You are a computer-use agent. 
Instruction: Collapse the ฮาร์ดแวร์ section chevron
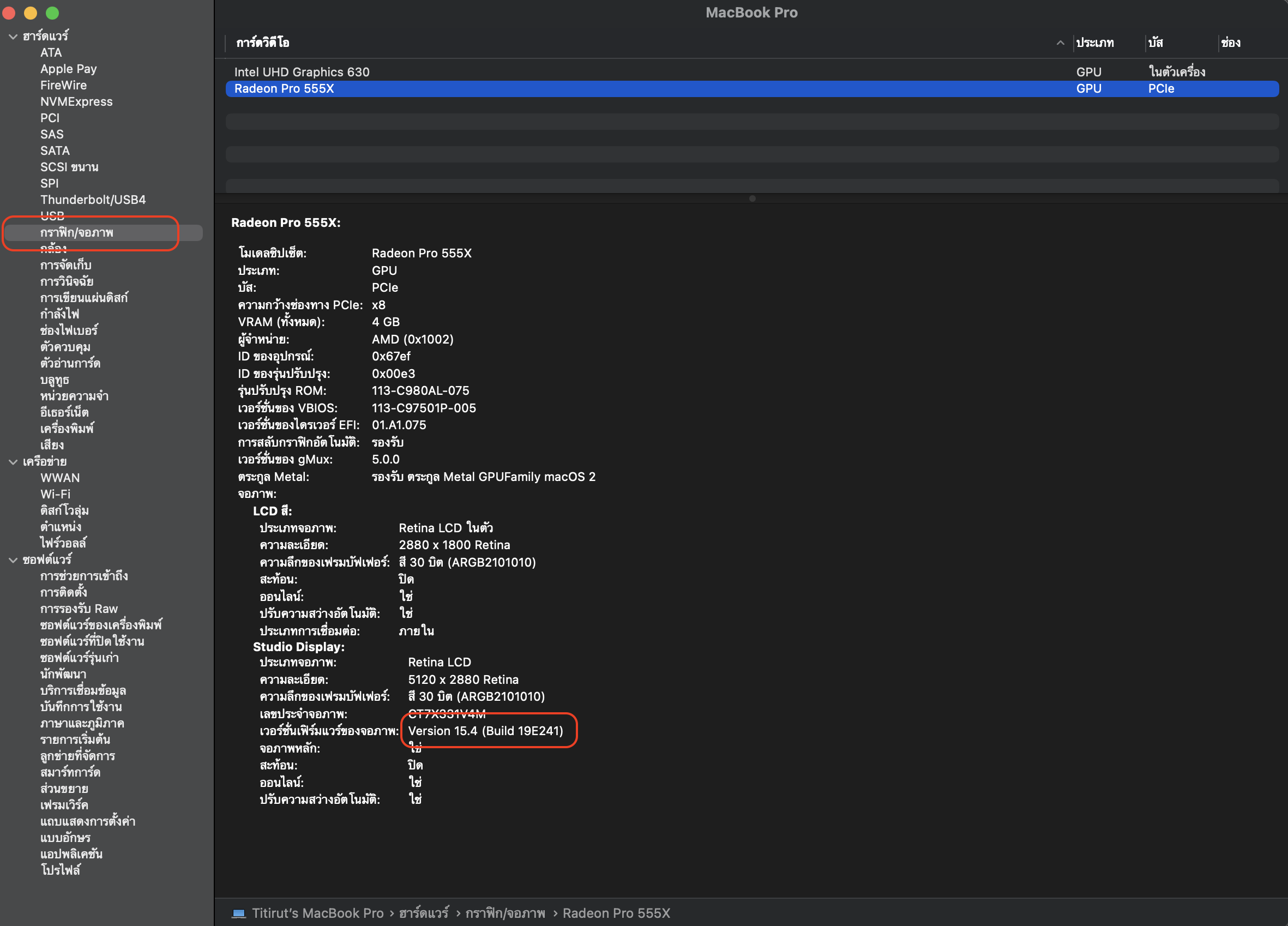(13, 37)
